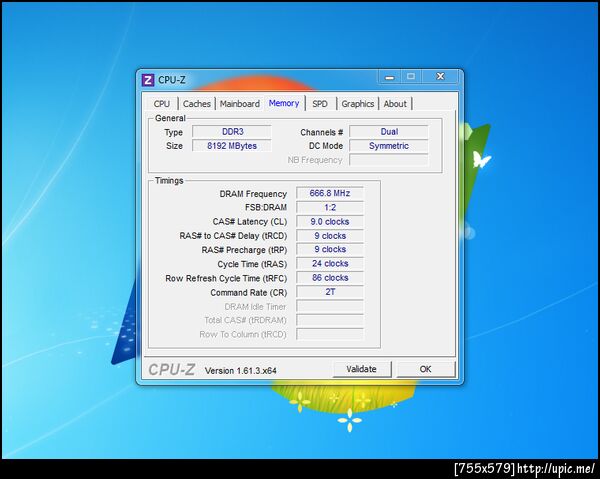
Task: Click tRCD value 9 clocks
Action: coord(330,236)
